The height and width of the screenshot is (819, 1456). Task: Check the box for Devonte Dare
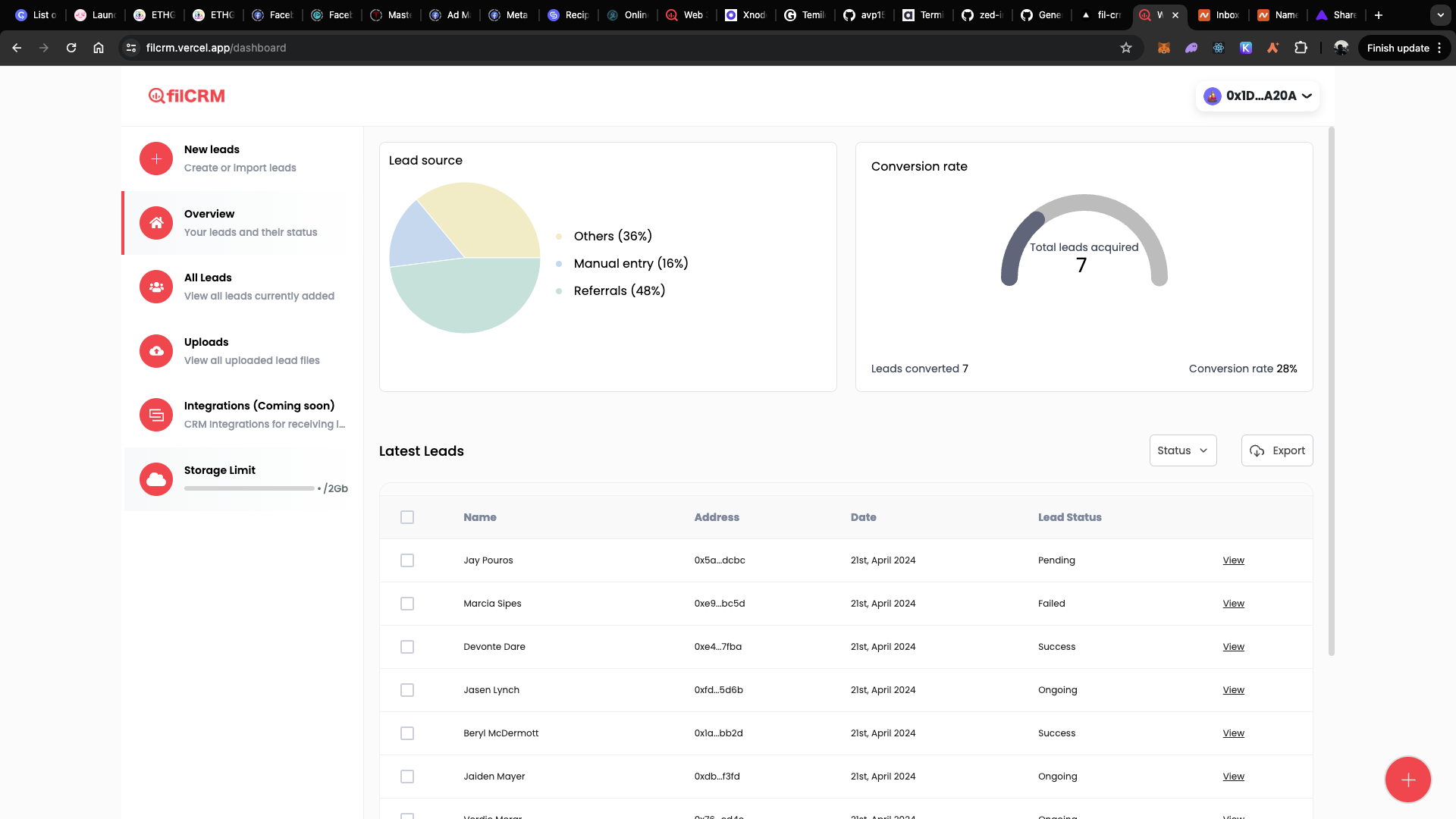407,647
